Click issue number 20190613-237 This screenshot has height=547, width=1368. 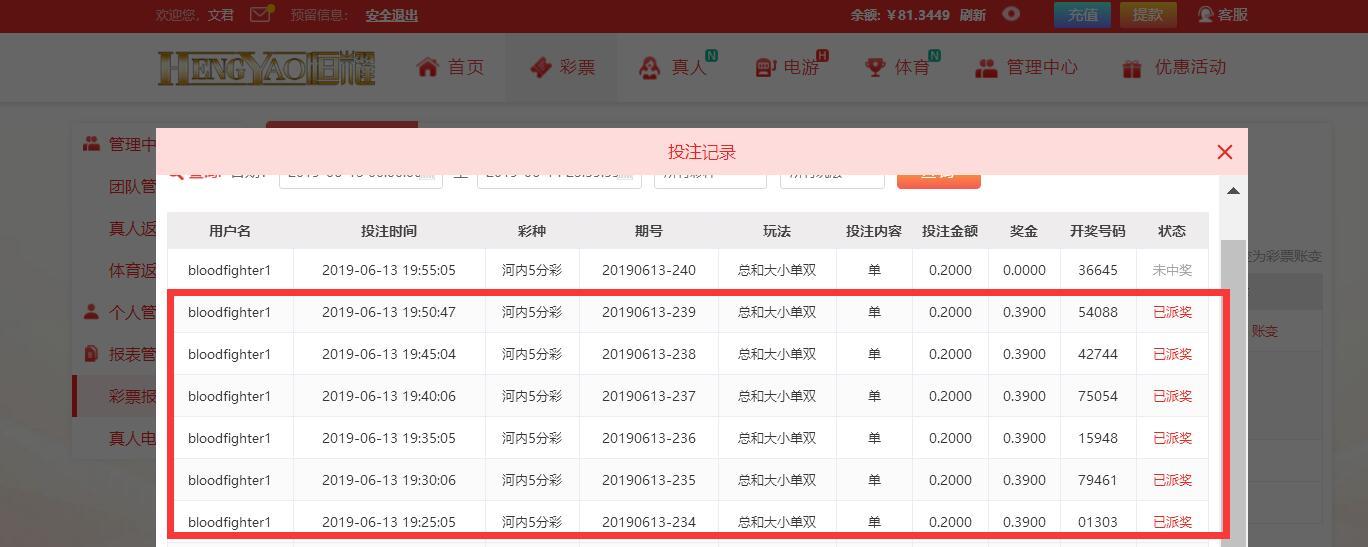click(x=649, y=396)
